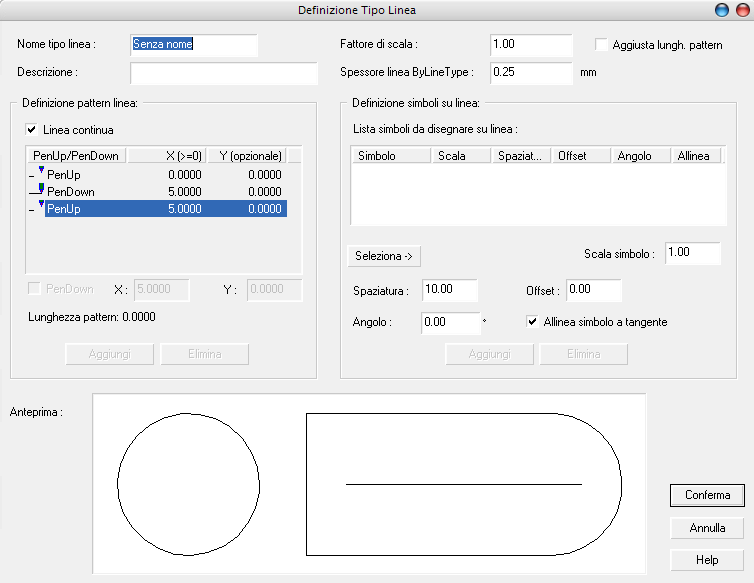Screen dimensions: 754x583
Task: Click the Lunghezza pattern value text
Action: point(138,317)
